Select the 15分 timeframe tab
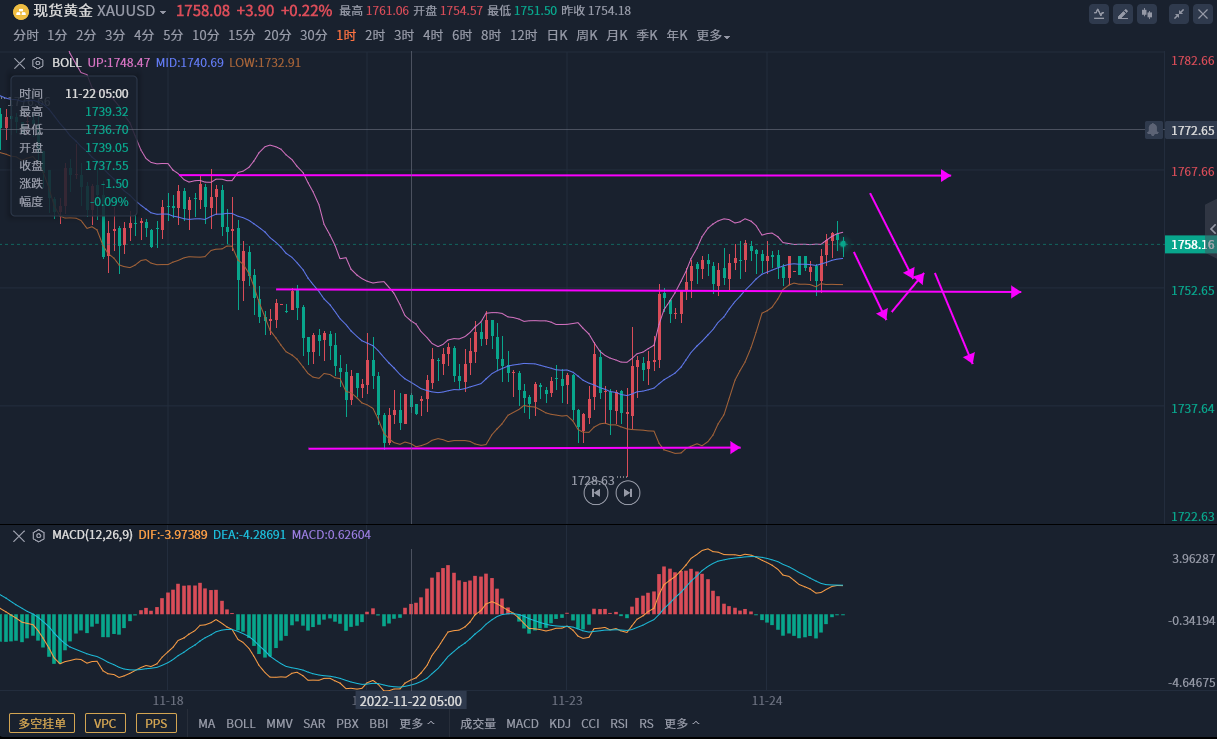Screen dimensions: 1217x739 tap(241, 35)
